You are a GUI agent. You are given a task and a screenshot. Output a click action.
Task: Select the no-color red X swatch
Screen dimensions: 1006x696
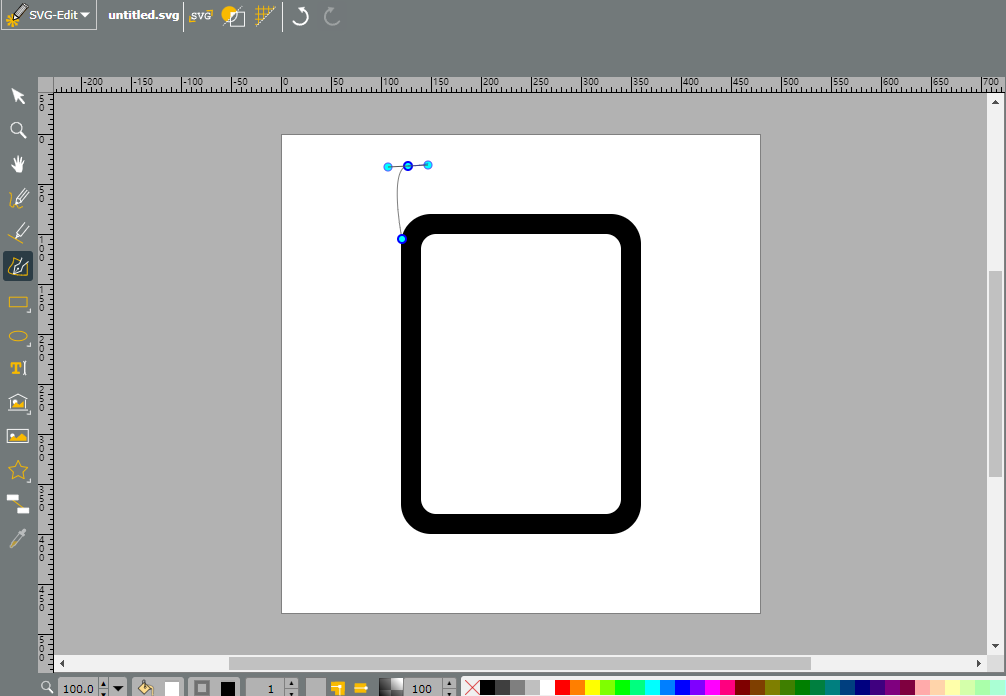(x=472, y=688)
